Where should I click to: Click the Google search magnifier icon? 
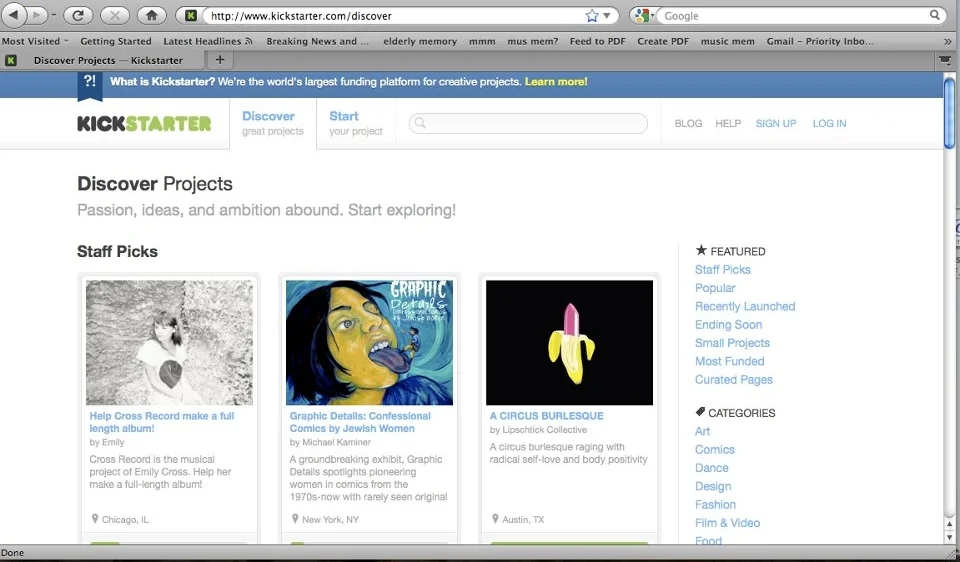coord(935,15)
